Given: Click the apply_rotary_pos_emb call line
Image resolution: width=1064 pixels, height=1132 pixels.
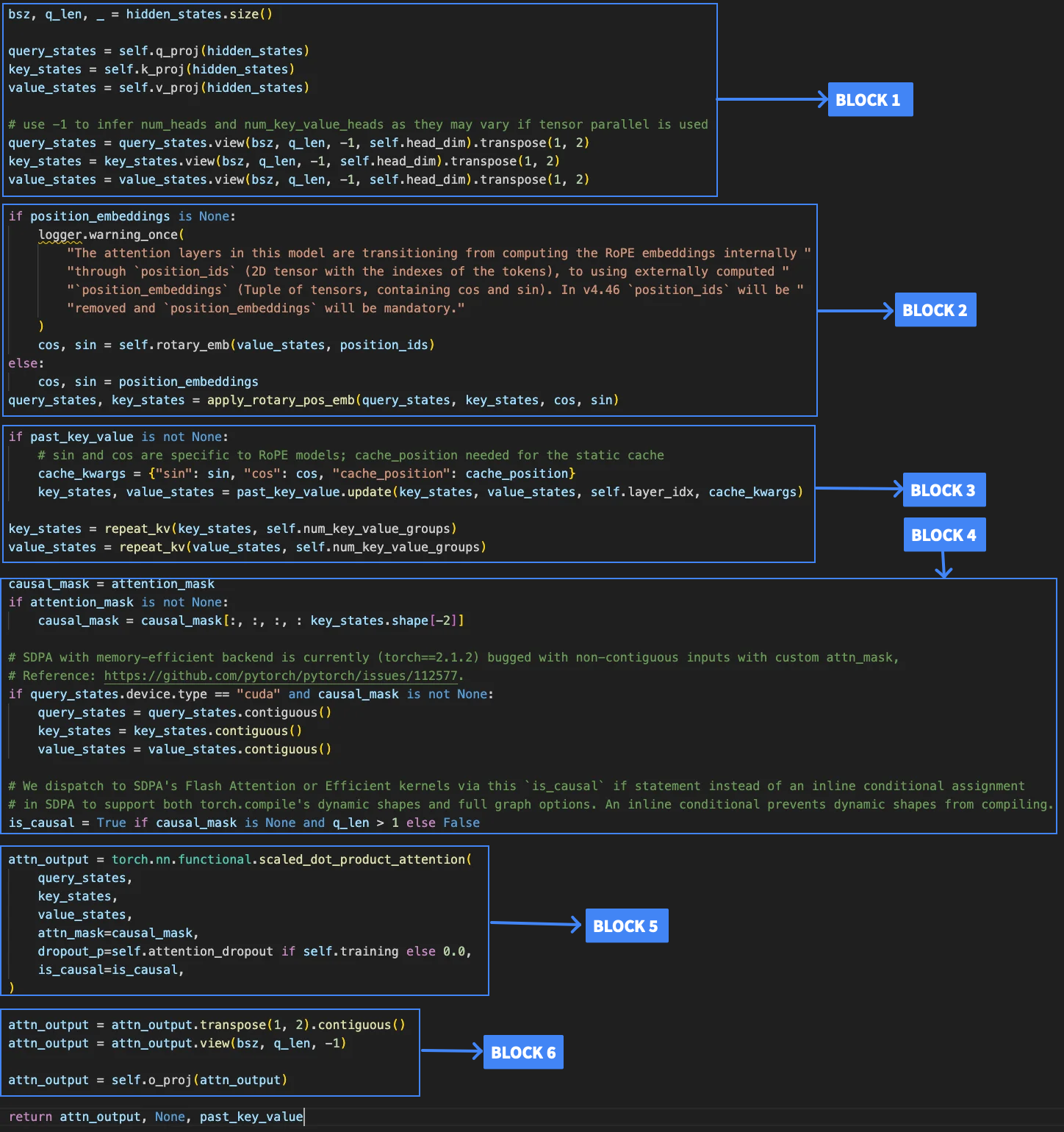Looking at the screenshot, I should pyautogui.click(x=314, y=400).
